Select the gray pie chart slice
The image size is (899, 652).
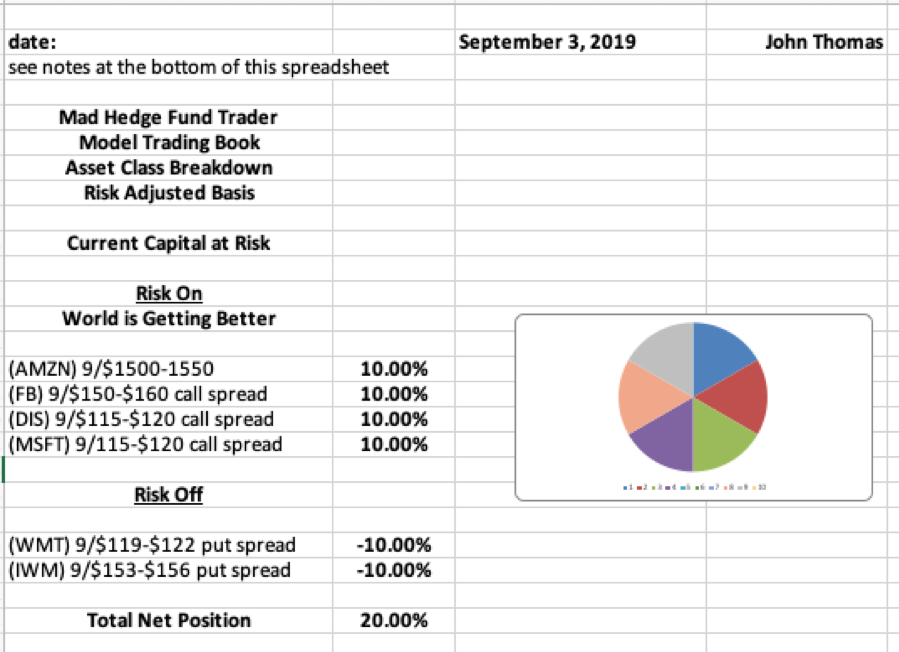coord(661,353)
